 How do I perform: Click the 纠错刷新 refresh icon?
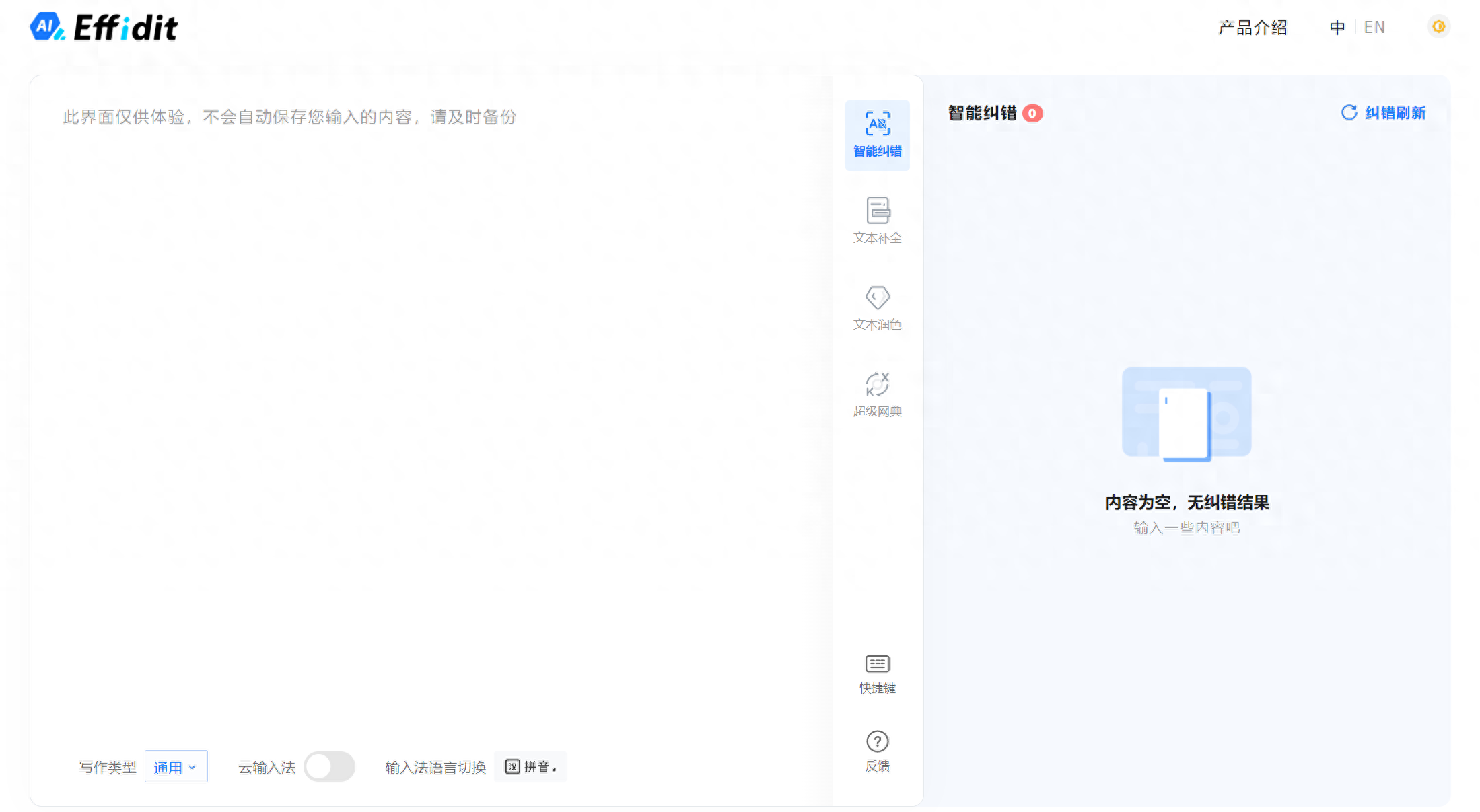(1349, 112)
